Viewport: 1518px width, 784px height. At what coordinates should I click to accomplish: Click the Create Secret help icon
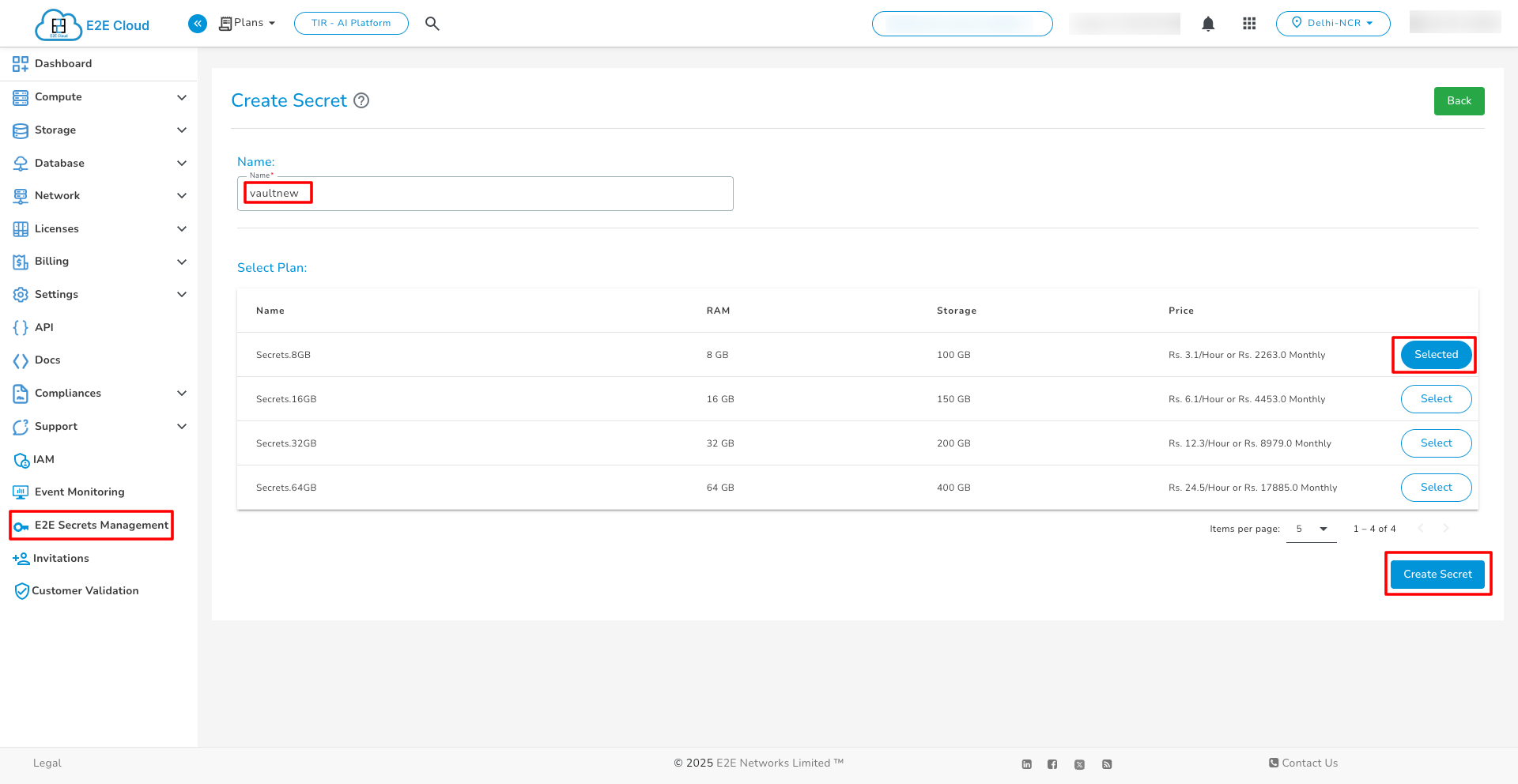pyautogui.click(x=361, y=100)
